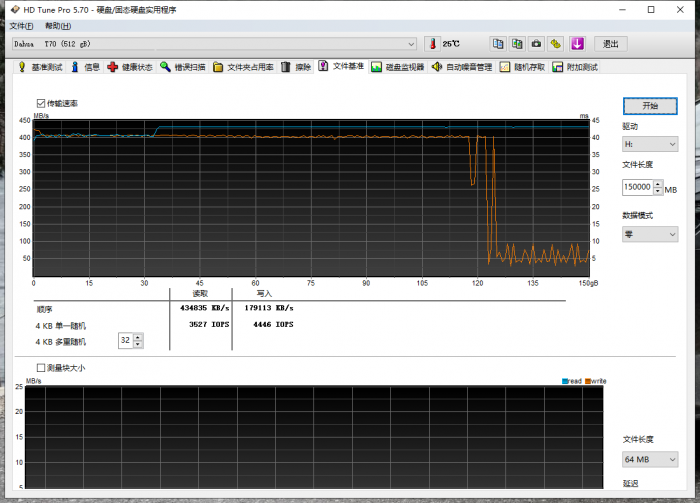Go to the 基准测试 benchmark tab
The width and height of the screenshot is (700, 503).
click(40, 67)
